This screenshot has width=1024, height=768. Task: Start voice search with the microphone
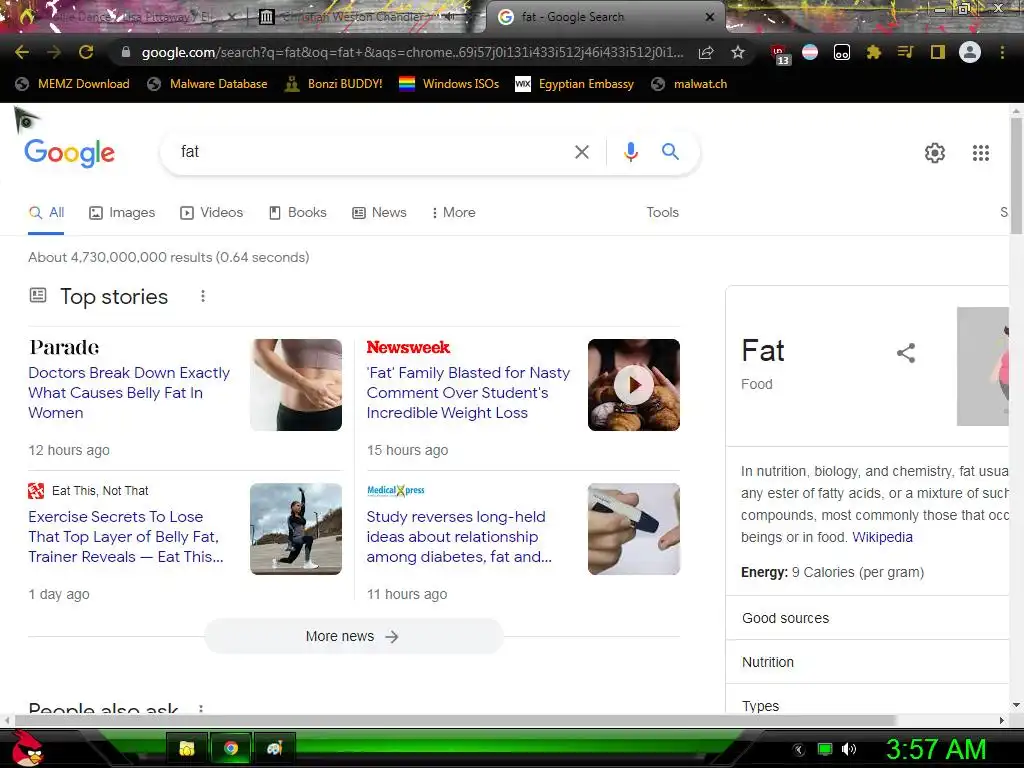click(x=630, y=152)
